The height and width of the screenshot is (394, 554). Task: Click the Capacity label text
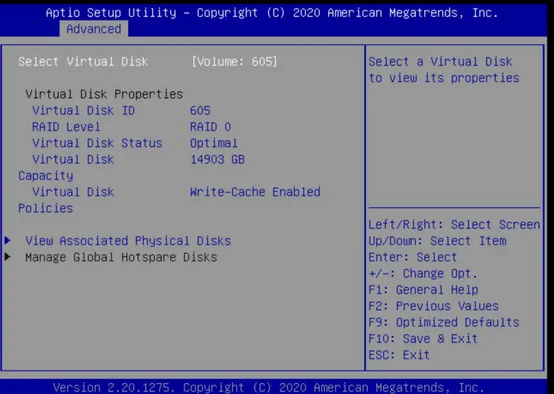click(x=46, y=176)
